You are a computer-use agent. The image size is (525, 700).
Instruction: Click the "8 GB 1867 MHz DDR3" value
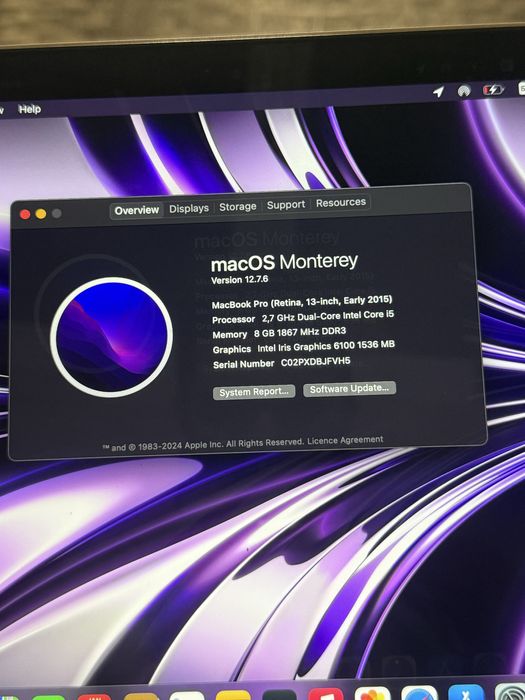pyautogui.click(x=300, y=332)
